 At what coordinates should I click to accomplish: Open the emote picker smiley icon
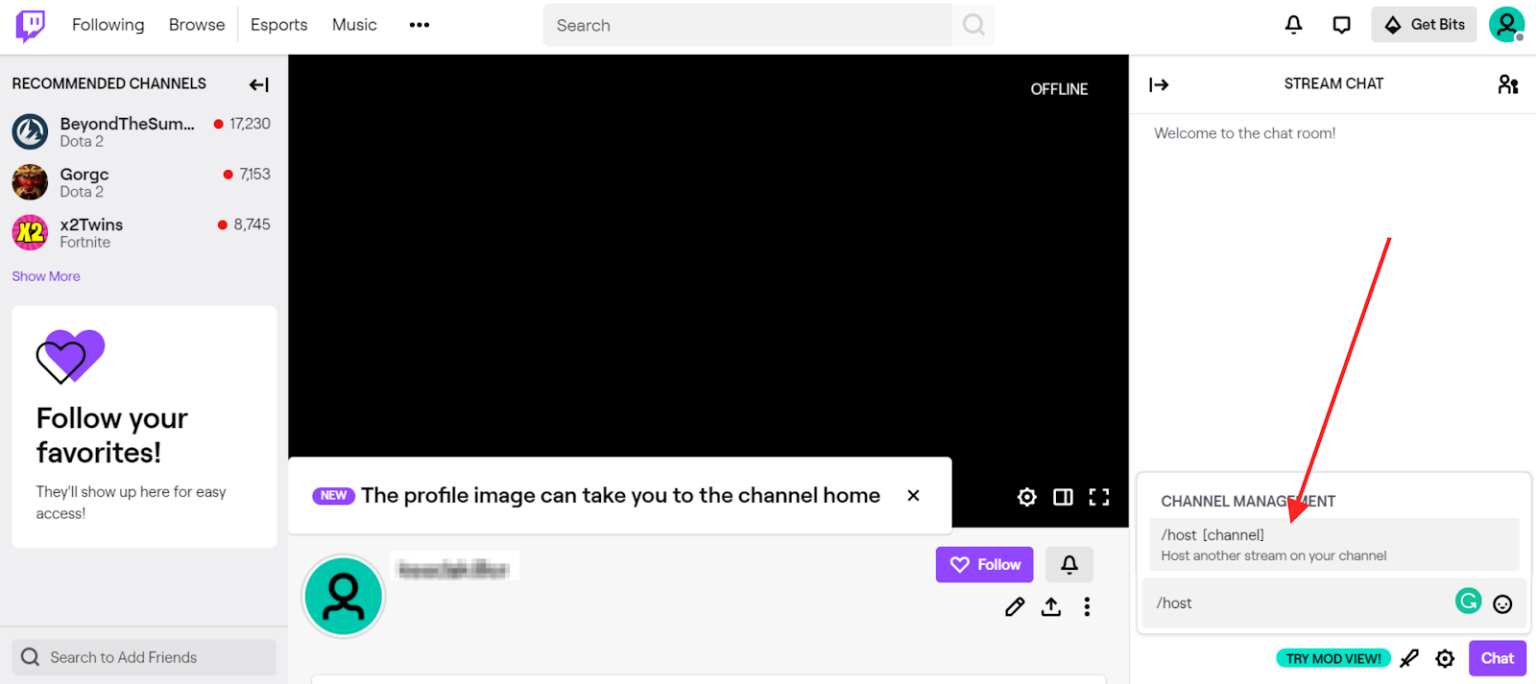pos(1502,603)
